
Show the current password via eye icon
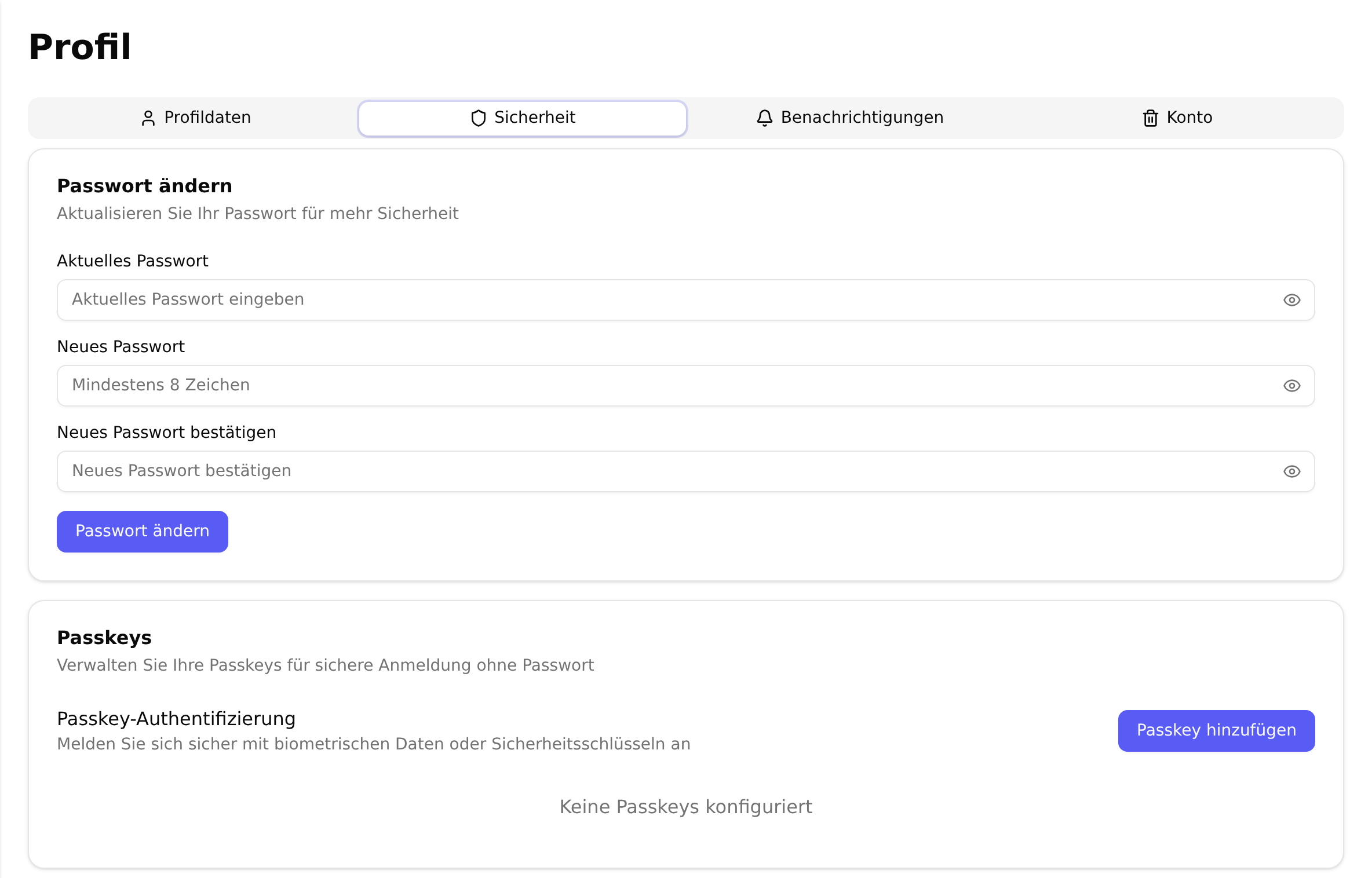pos(1291,300)
